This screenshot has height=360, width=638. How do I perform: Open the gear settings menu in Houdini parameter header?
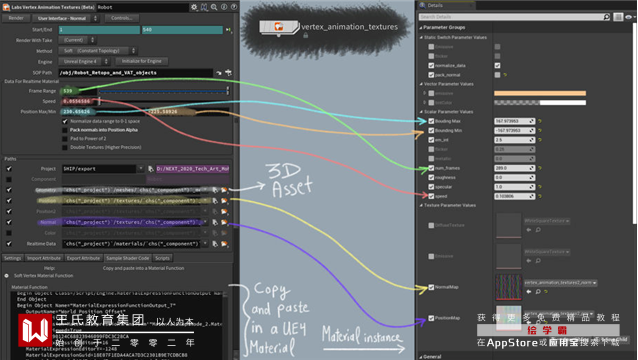[194, 7]
